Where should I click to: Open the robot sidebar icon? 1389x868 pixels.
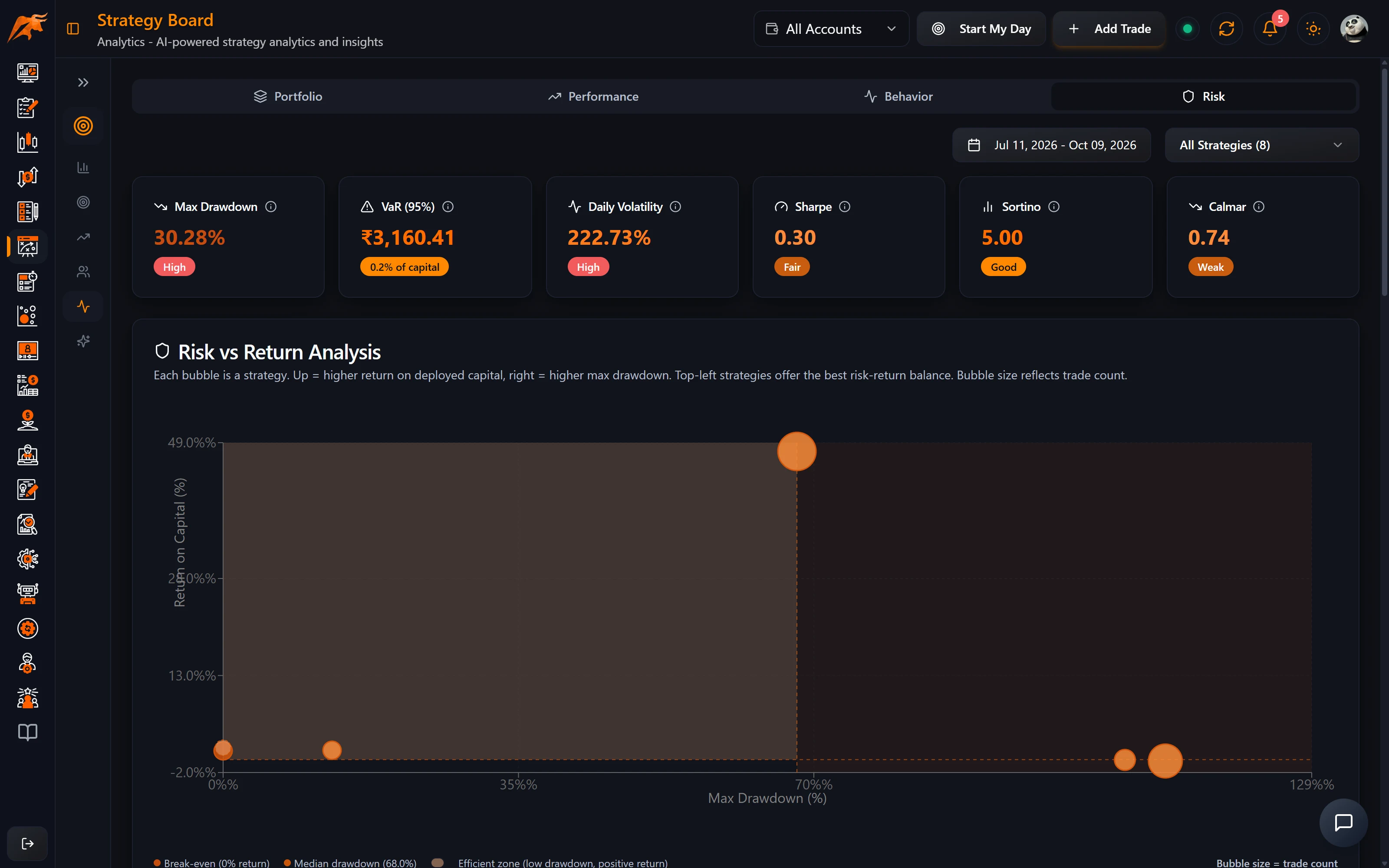tap(27, 594)
